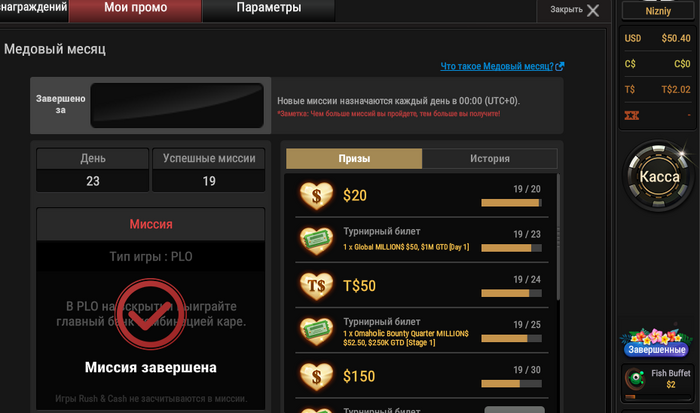Click the $20 prize progress bar
This screenshot has height=413, width=700.
511,203
